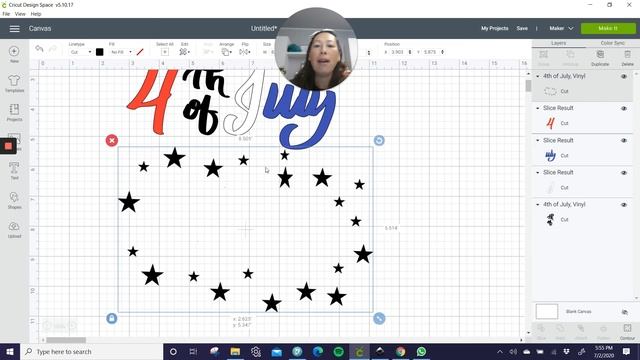The width and height of the screenshot is (640, 360).
Task: Open the Edit dropdown
Action: click(x=184, y=52)
